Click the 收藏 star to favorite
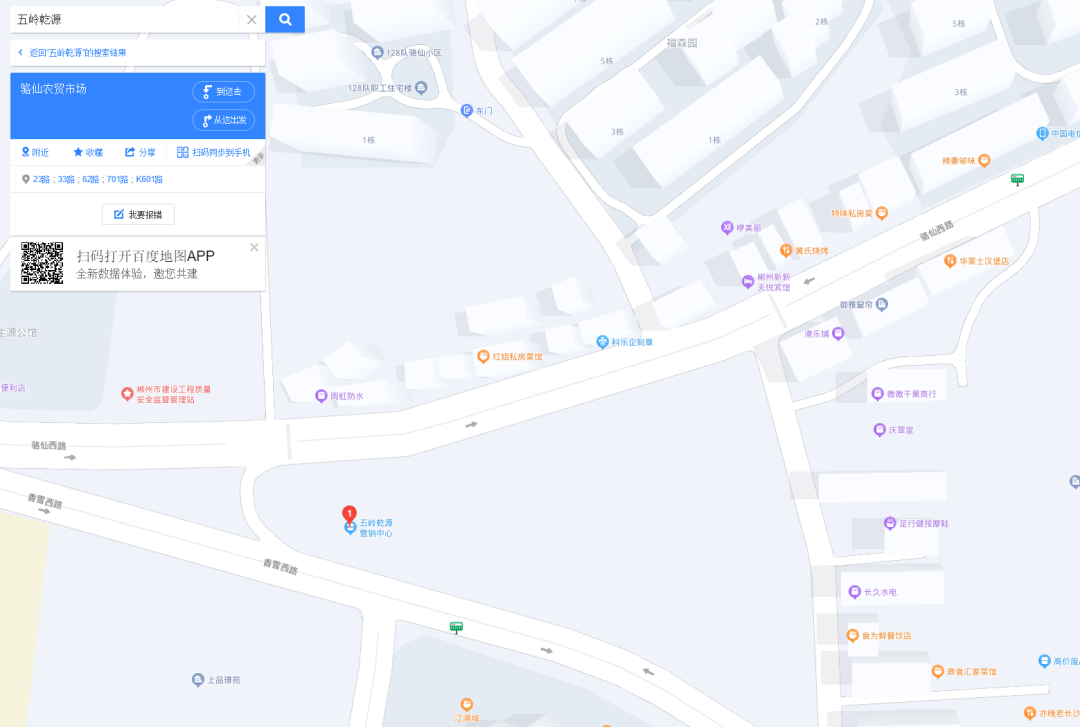Image resolution: width=1080 pixels, height=727 pixels. tap(88, 152)
